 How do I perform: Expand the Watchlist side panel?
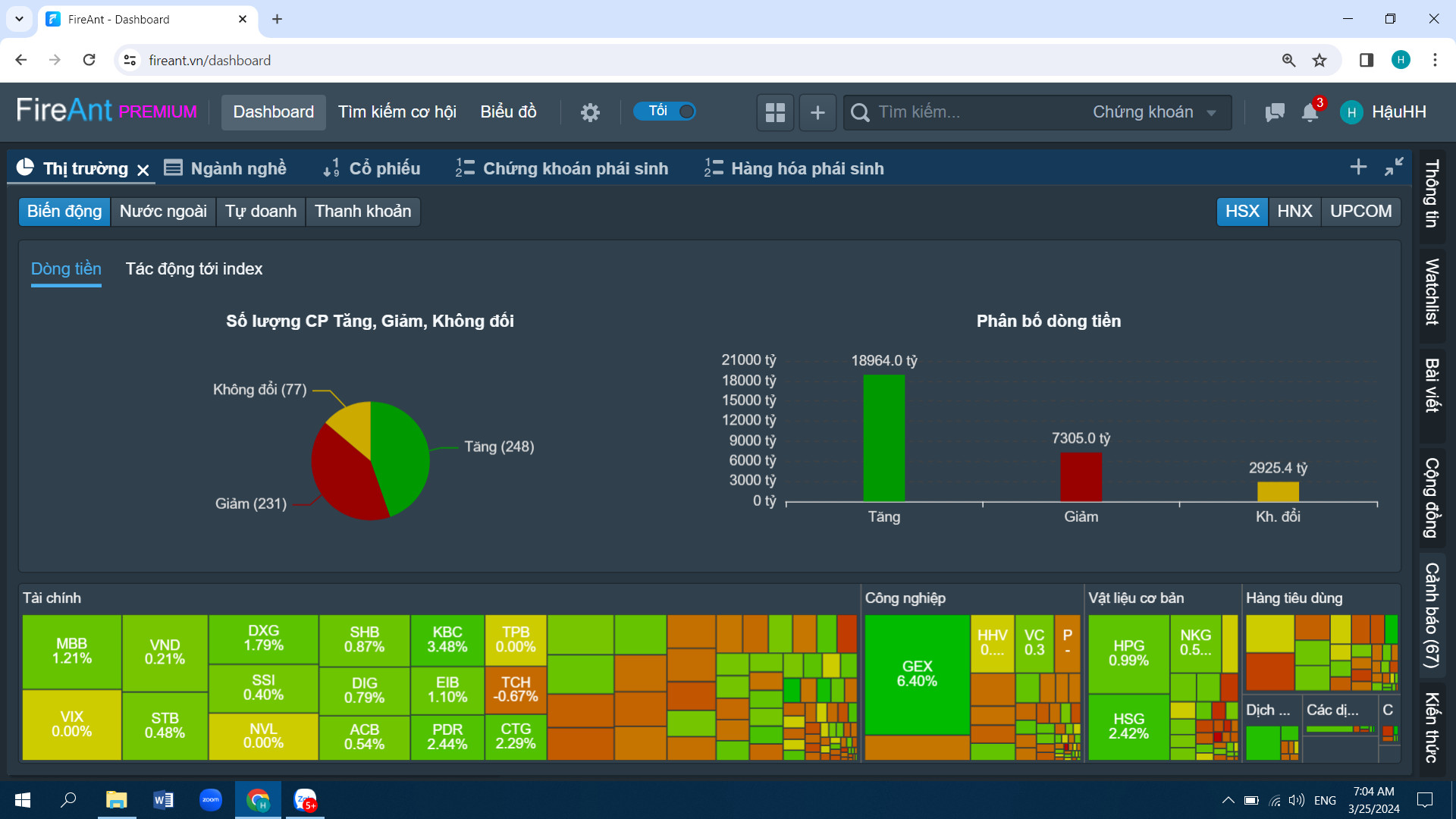(1432, 292)
